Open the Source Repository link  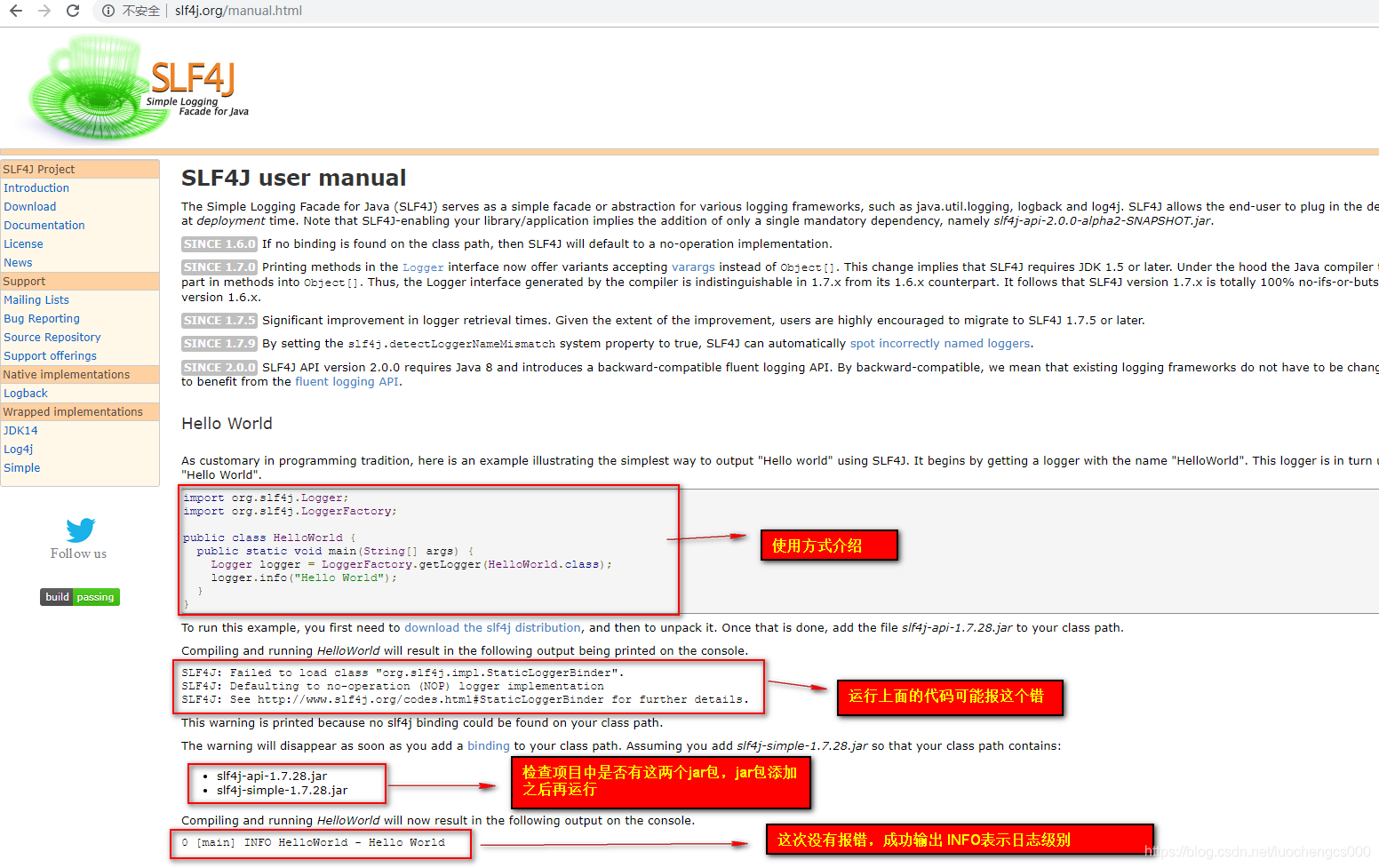tap(52, 337)
